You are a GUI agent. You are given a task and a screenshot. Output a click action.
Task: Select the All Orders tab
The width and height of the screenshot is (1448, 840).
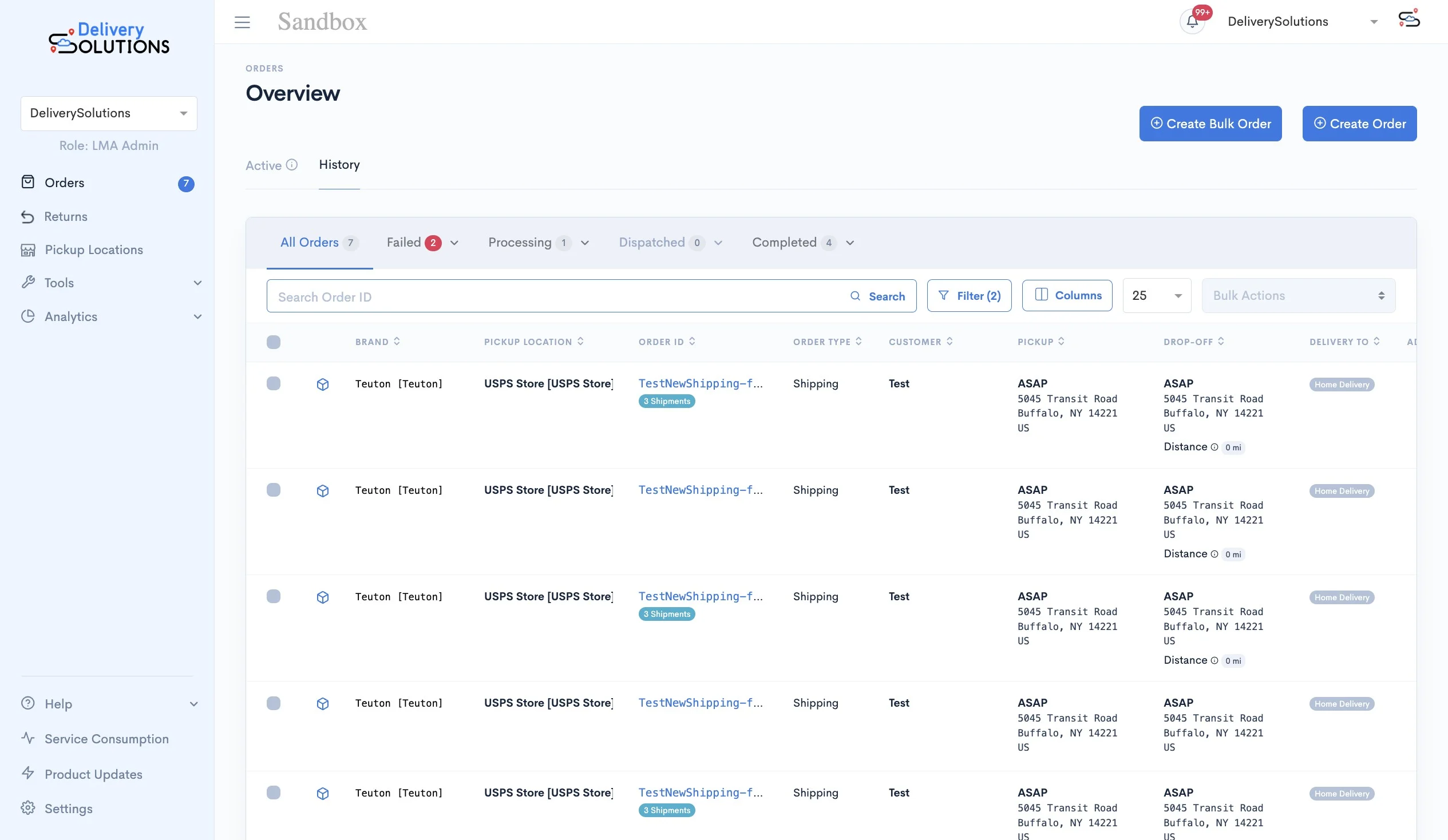coord(319,243)
